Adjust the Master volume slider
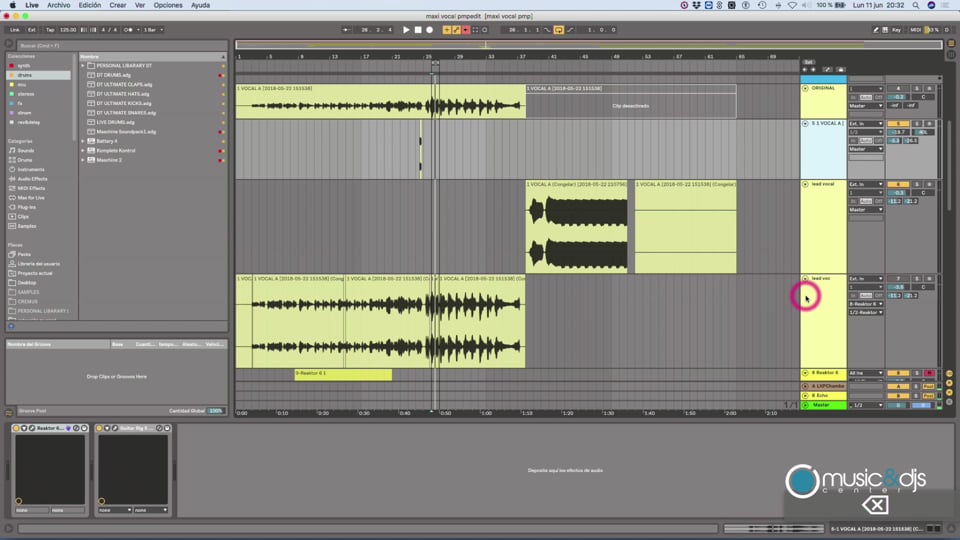 (x=898, y=405)
